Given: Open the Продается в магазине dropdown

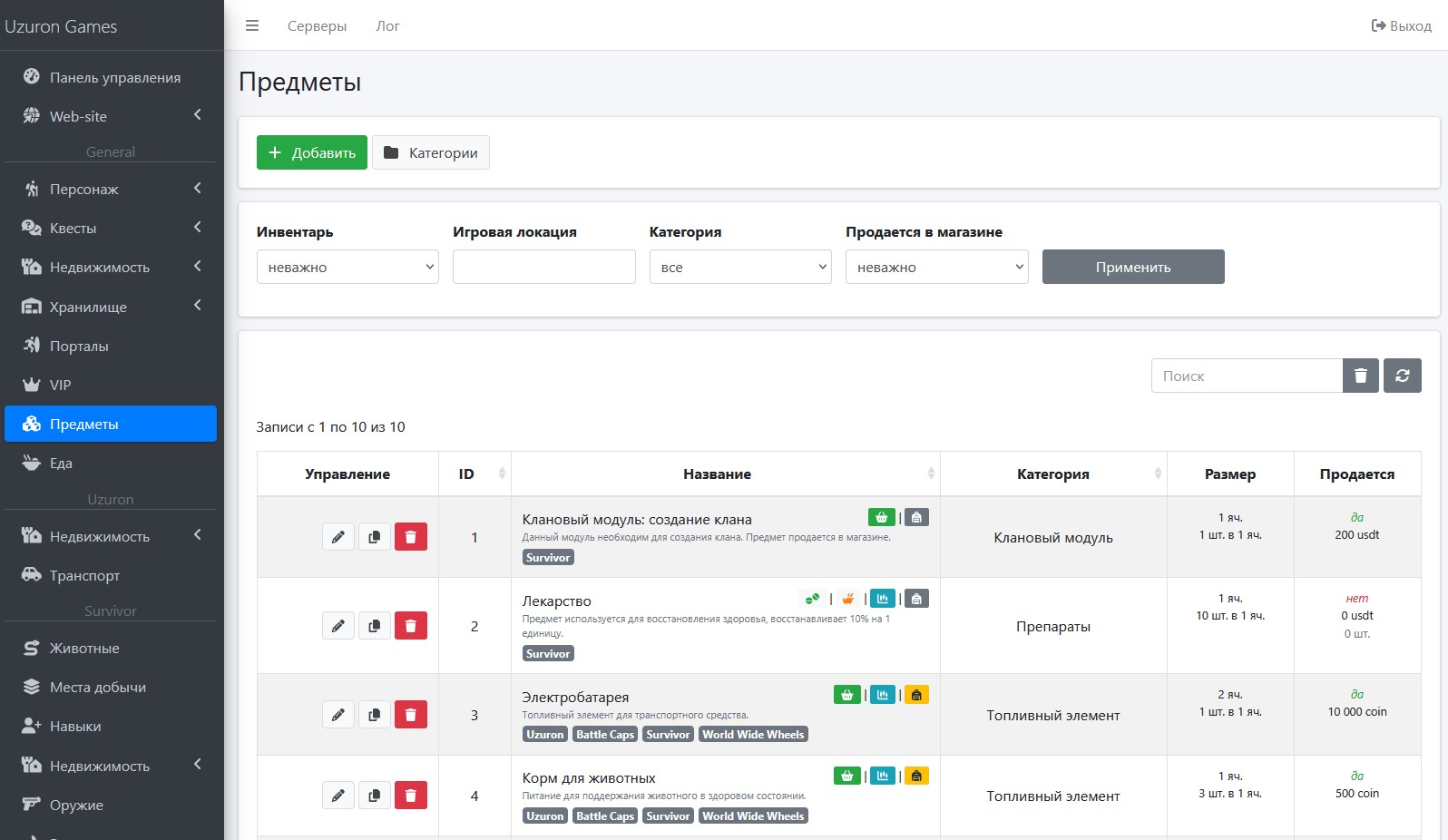Looking at the screenshot, I should pos(936,267).
